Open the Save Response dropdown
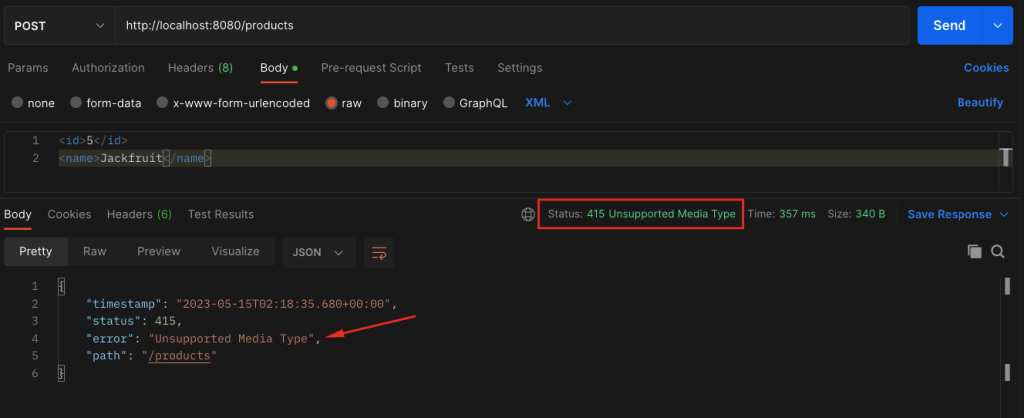Screen dimensions: 1024x418 pos(957,214)
